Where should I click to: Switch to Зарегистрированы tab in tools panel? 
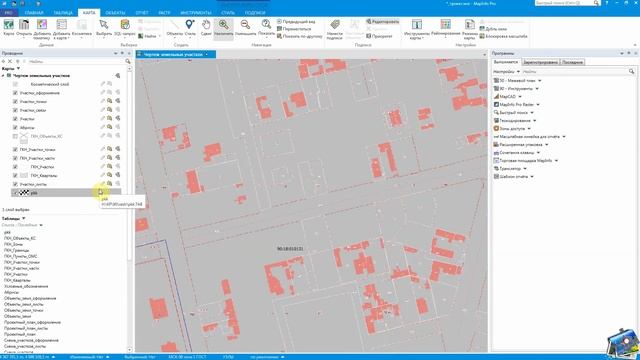[540, 62]
